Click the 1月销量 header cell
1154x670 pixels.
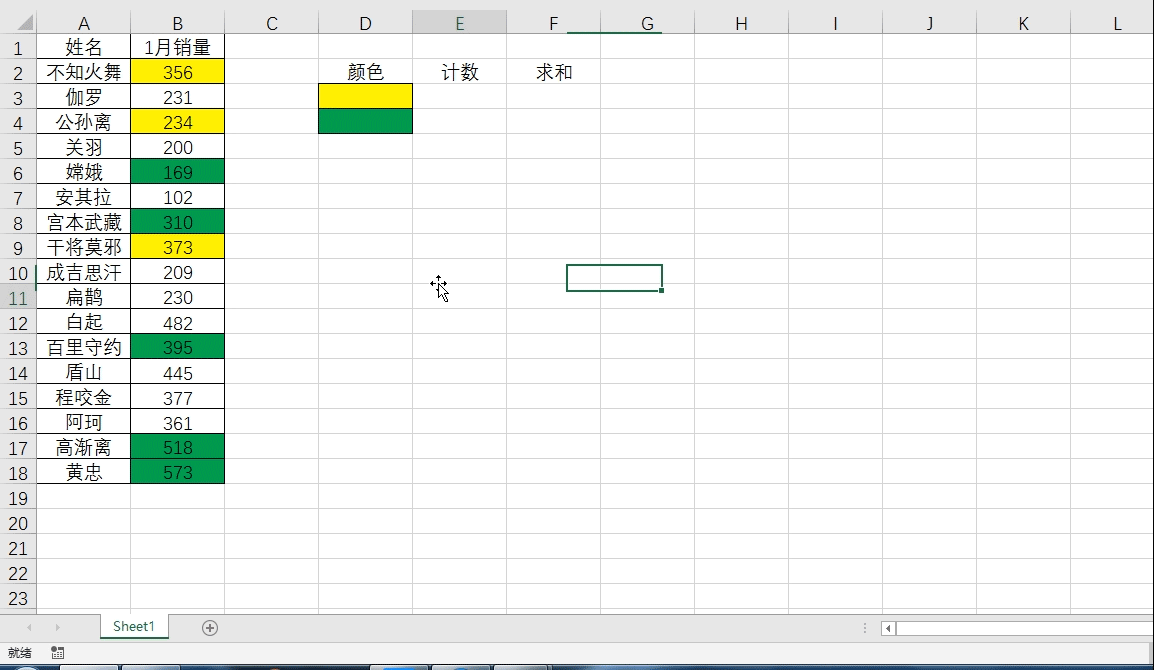pyautogui.click(x=177, y=47)
